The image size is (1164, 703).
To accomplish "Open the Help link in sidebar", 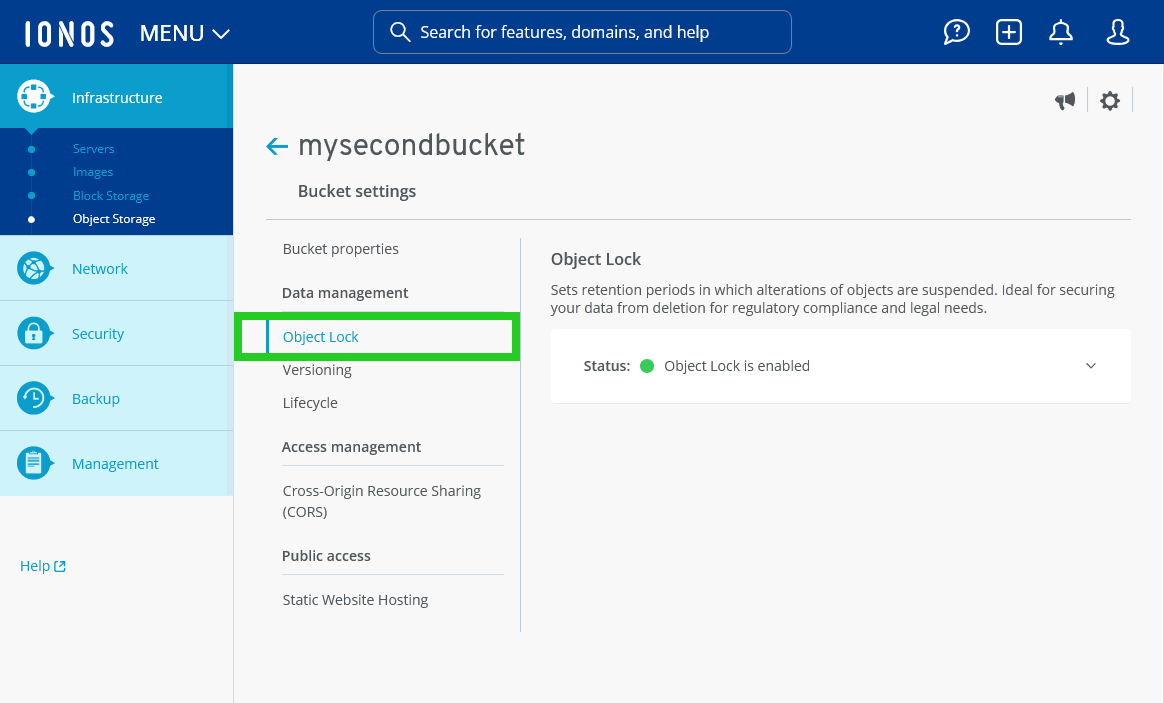I will point(42,565).
